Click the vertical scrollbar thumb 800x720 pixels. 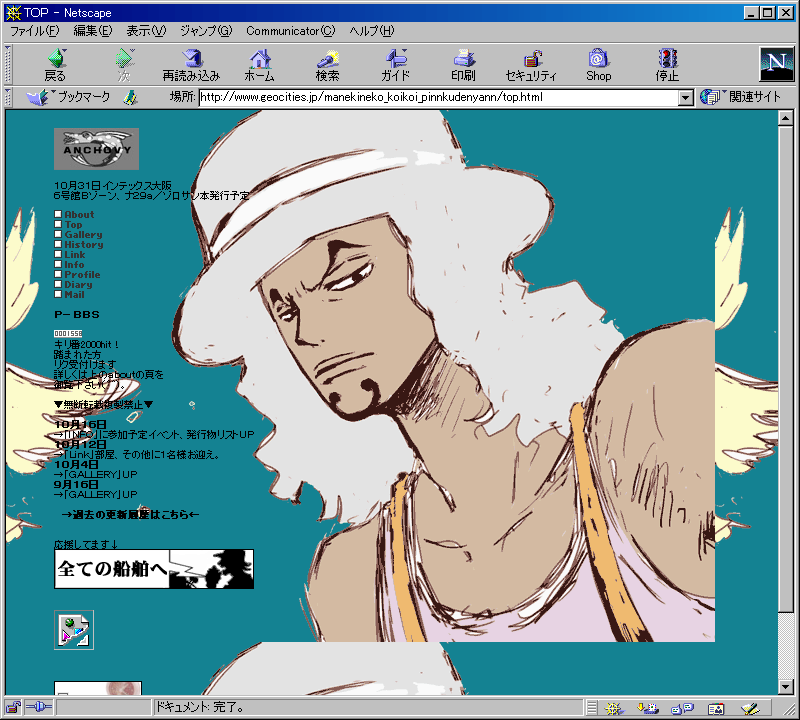[x=785, y=367]
